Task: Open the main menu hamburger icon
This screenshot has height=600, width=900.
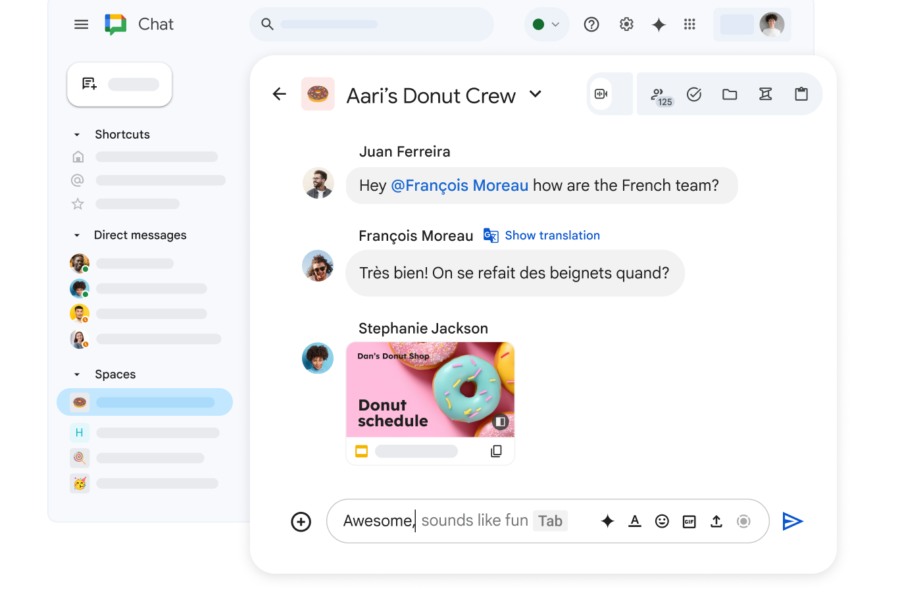Action: pos(81,24)
